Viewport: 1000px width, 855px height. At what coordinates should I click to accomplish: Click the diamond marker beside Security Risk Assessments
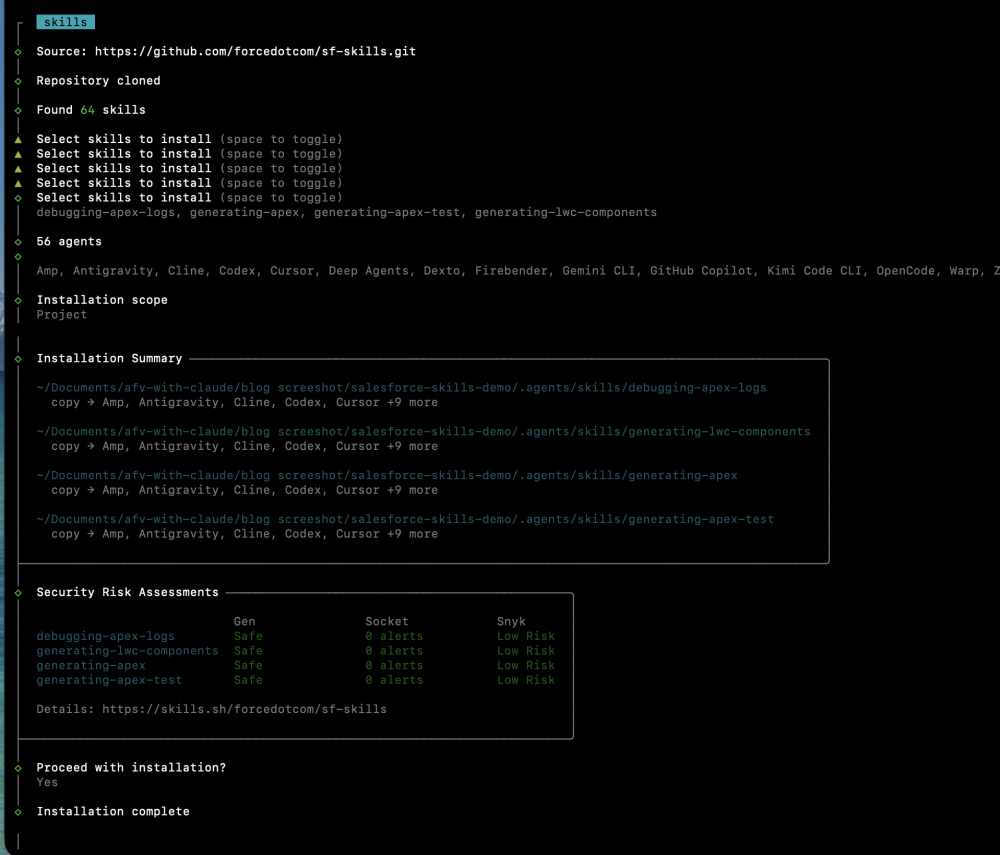click(18, 593)
